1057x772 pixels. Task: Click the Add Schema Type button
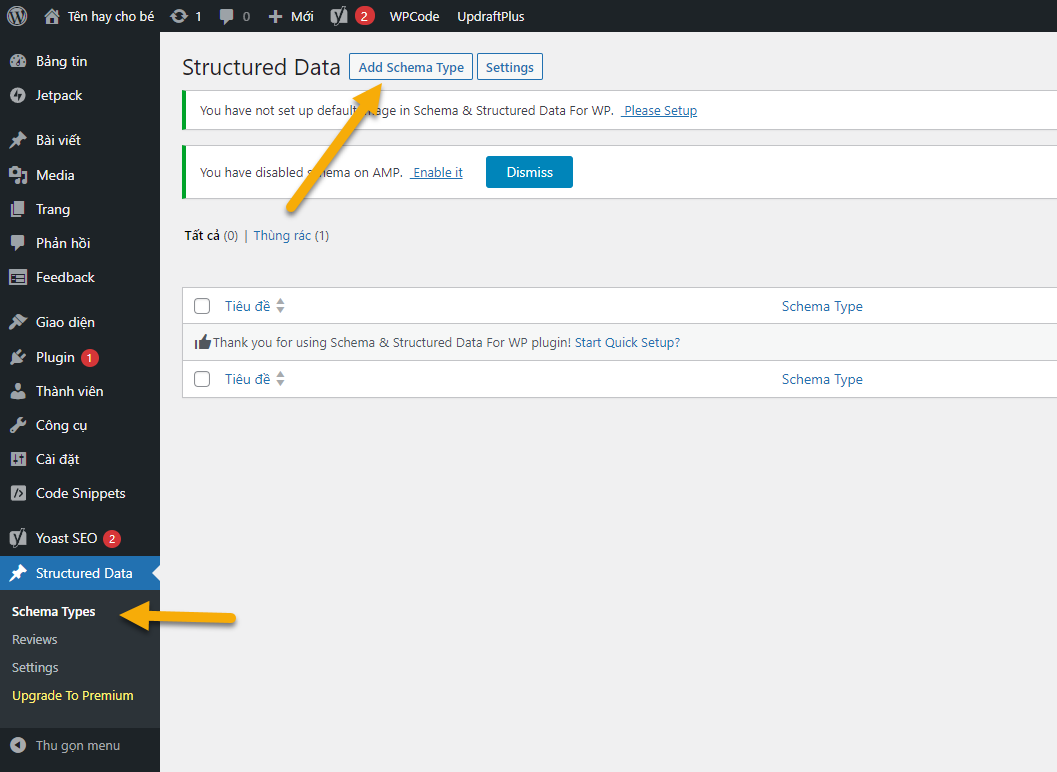411,67
